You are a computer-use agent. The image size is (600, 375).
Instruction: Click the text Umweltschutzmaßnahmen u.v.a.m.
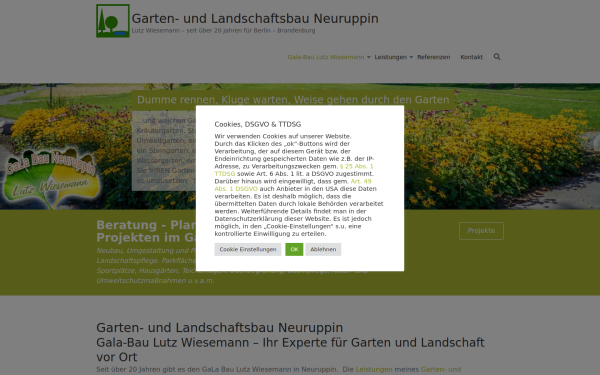coord(155,280)
